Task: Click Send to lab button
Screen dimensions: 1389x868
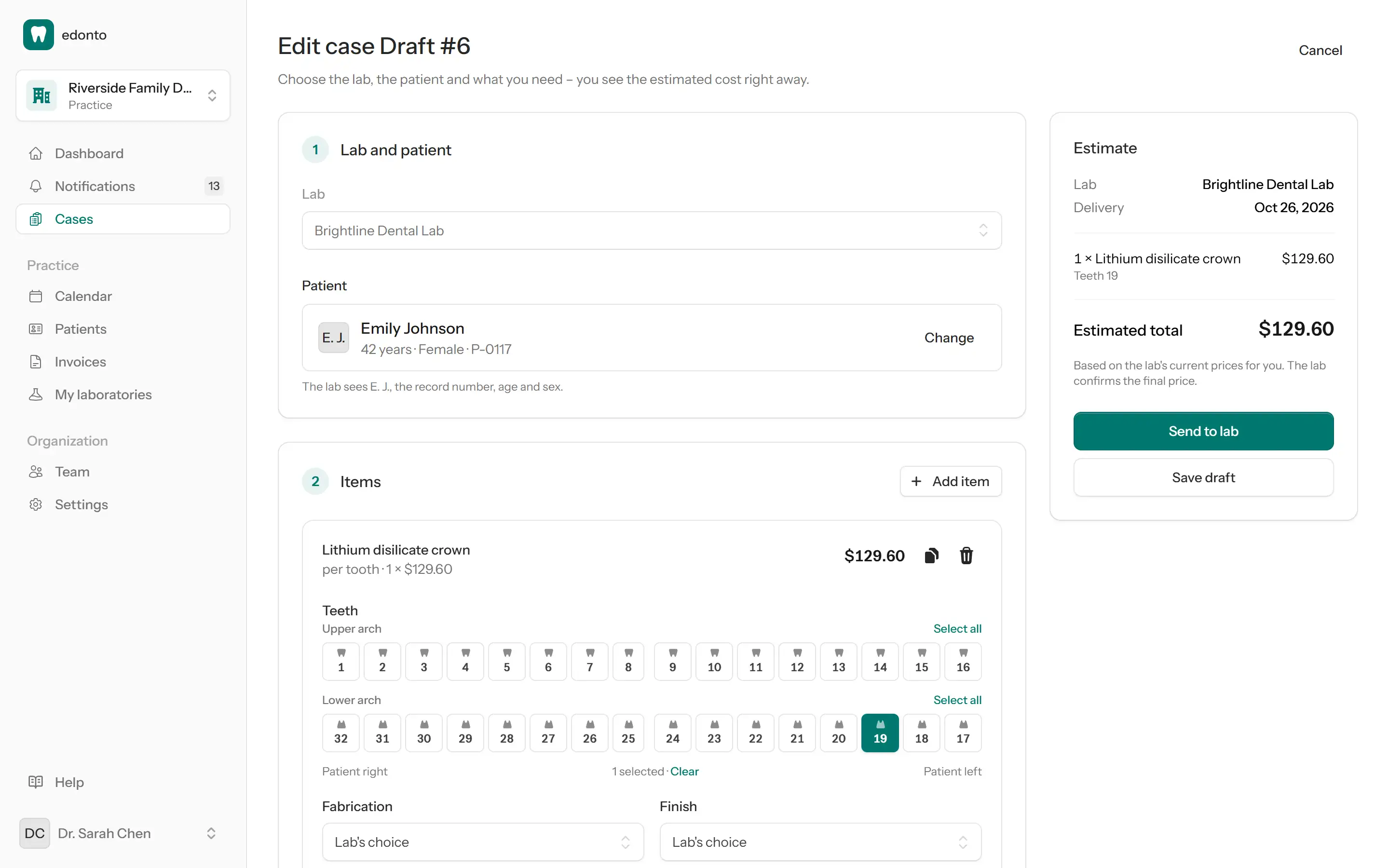Action: pos(1203,431)
